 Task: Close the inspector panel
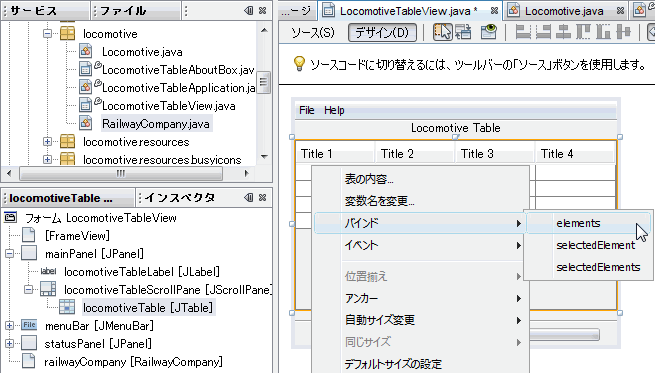(262, 197)
